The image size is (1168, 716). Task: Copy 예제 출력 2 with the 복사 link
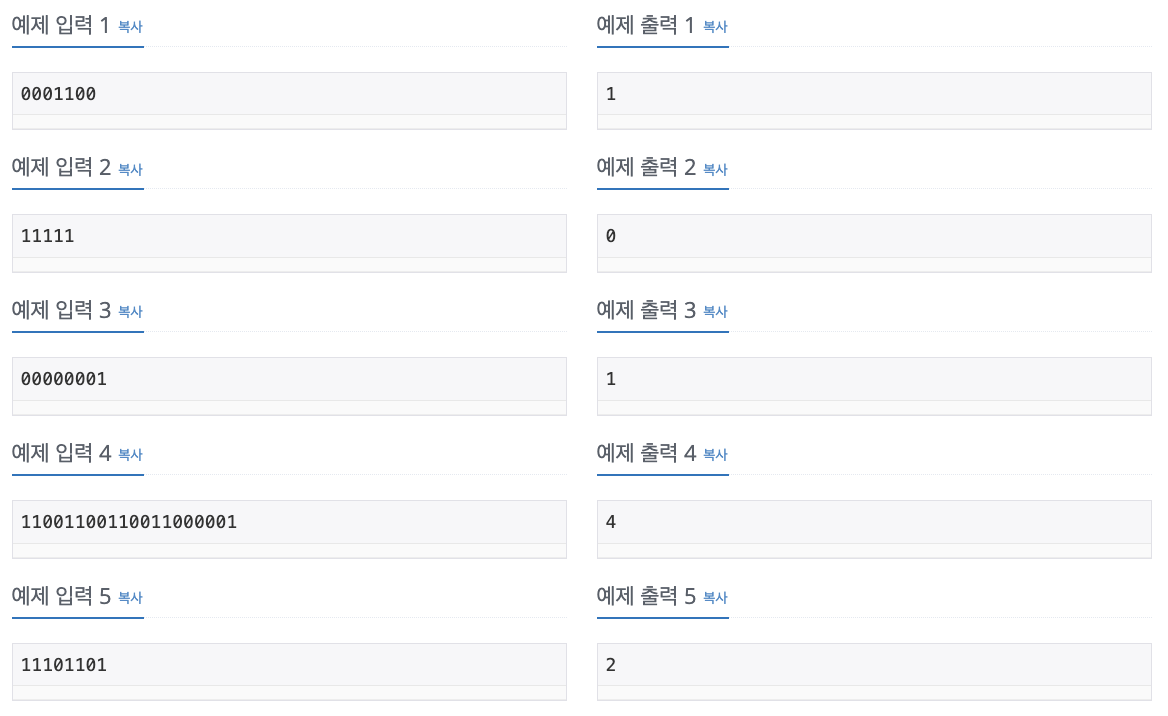pyautogui.click(x=715, y=170)
